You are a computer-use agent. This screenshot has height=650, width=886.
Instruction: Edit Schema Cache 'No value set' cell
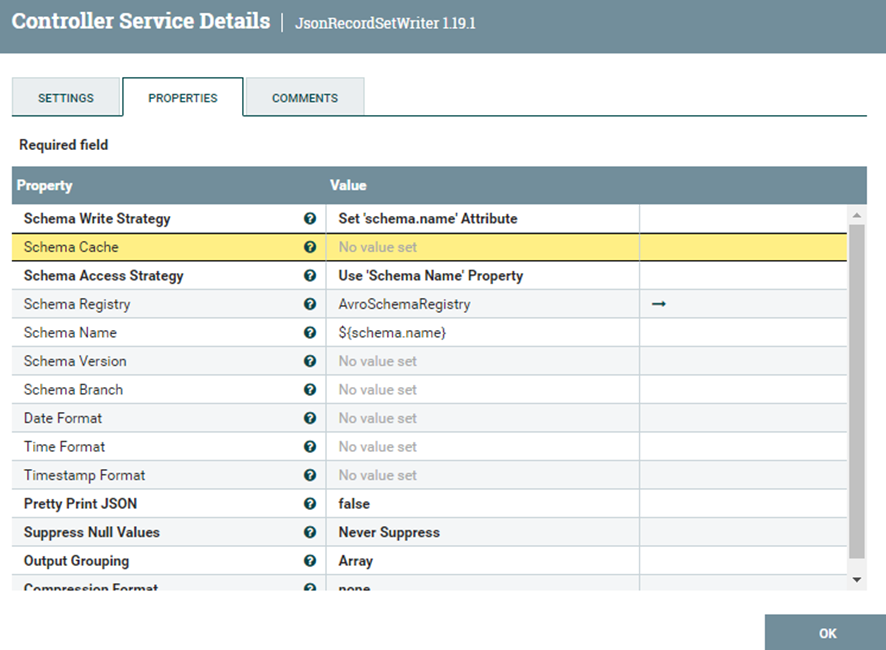click(483, 247)
